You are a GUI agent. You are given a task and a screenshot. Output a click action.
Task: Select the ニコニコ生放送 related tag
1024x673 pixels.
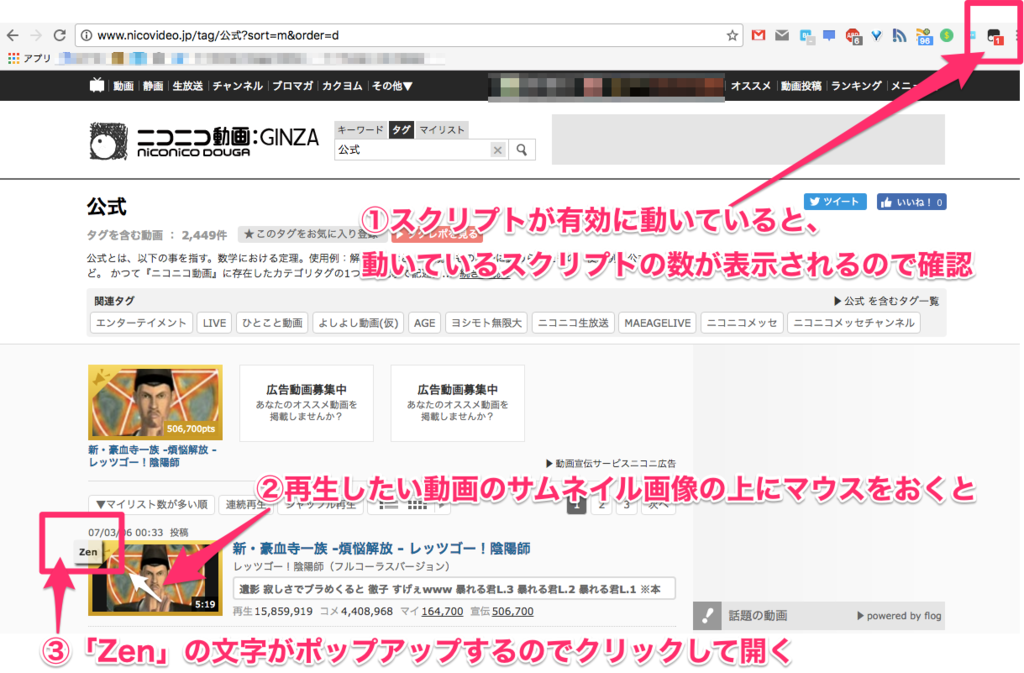click(x=573, y=323)
